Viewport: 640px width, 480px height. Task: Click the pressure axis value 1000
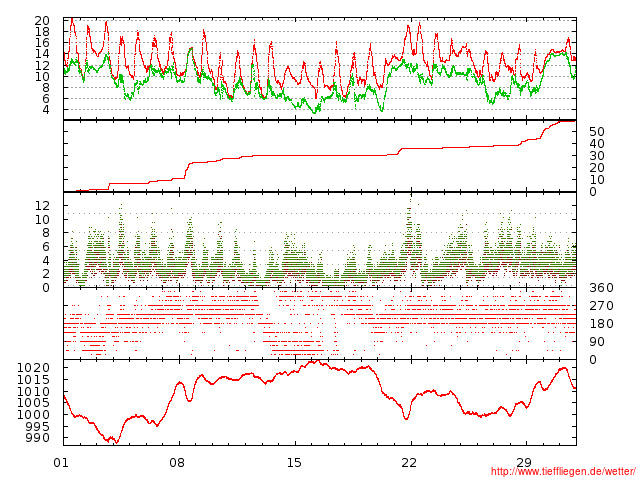(33, 415)
